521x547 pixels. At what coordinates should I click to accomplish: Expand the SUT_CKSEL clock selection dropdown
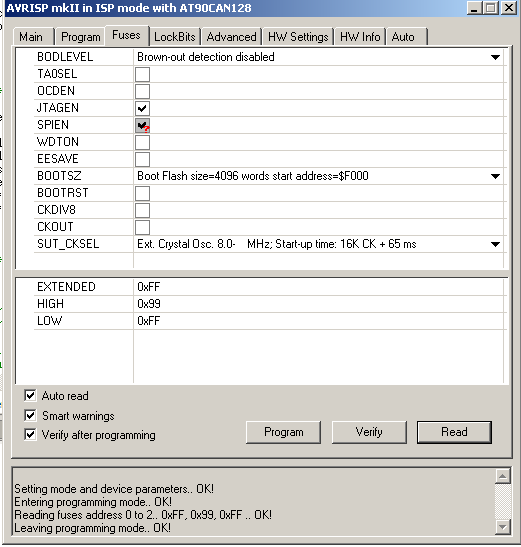(x=496, y=244)
